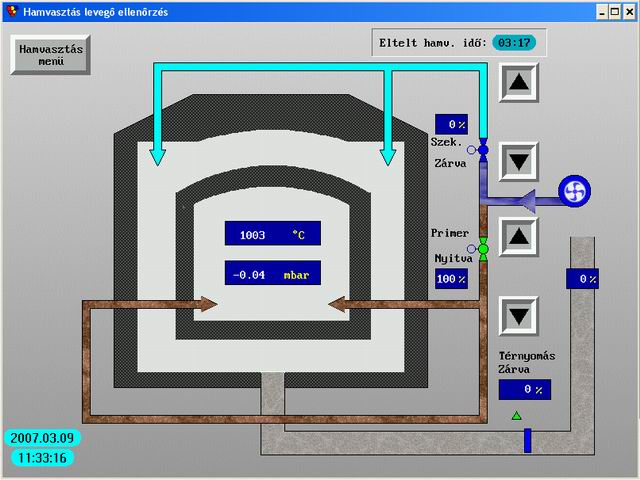Maximize the Hamvasztás levegő ellenőrzés window
This screenshot has width=640, height=480.
[615, 12]
